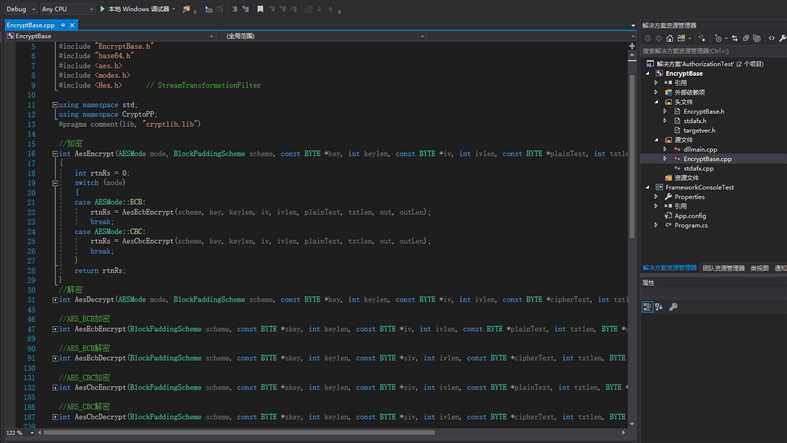The width and height of the screenshot is (787, 443).
Task: Select stdafx.cpp in Solution Explorer
Action: [698, 169]
